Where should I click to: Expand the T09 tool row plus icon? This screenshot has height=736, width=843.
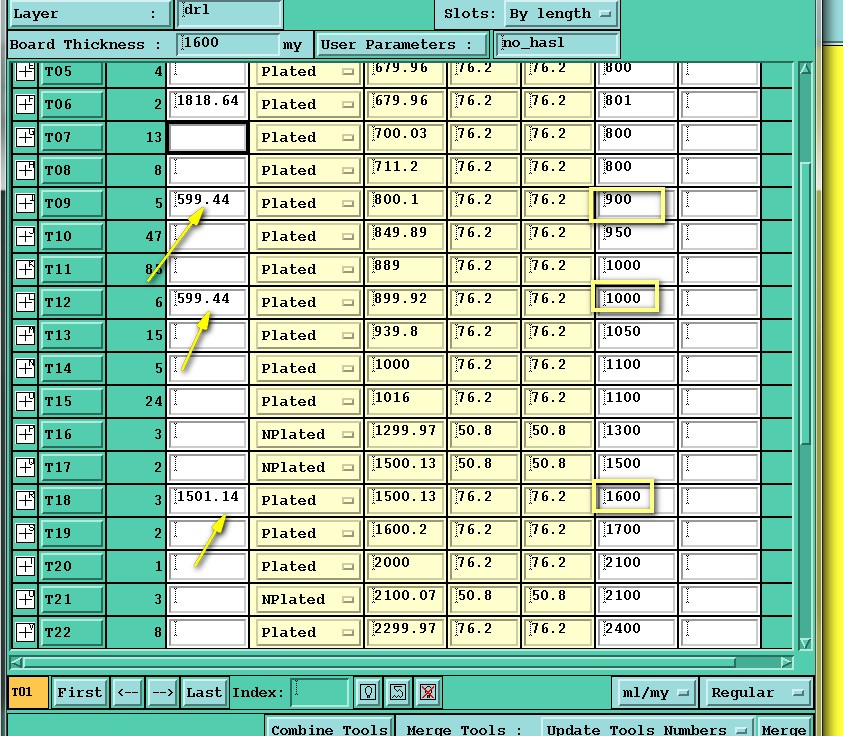pyautogui.click(x=25, y=203)
